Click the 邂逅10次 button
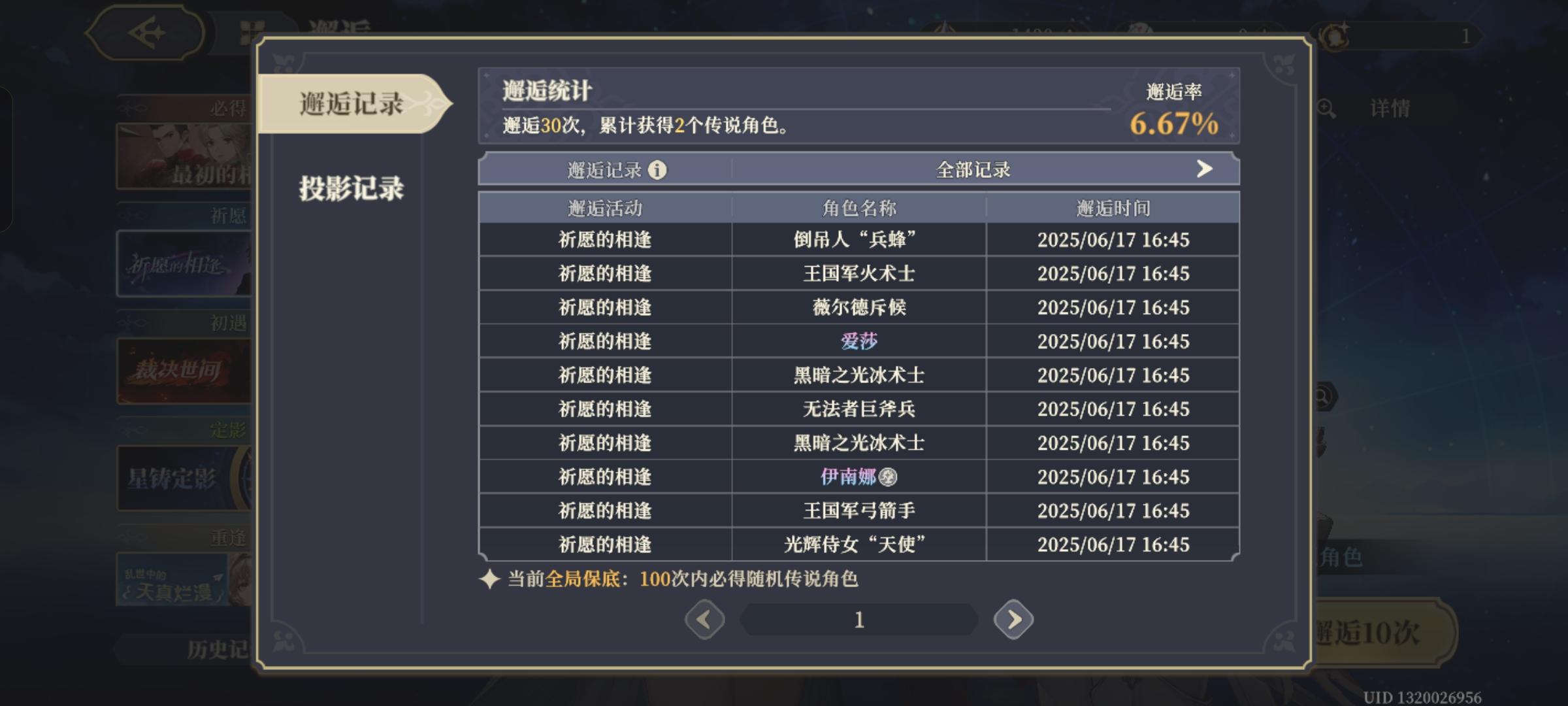This screenshot has height=706, width=1568. tap(1382, 632)
